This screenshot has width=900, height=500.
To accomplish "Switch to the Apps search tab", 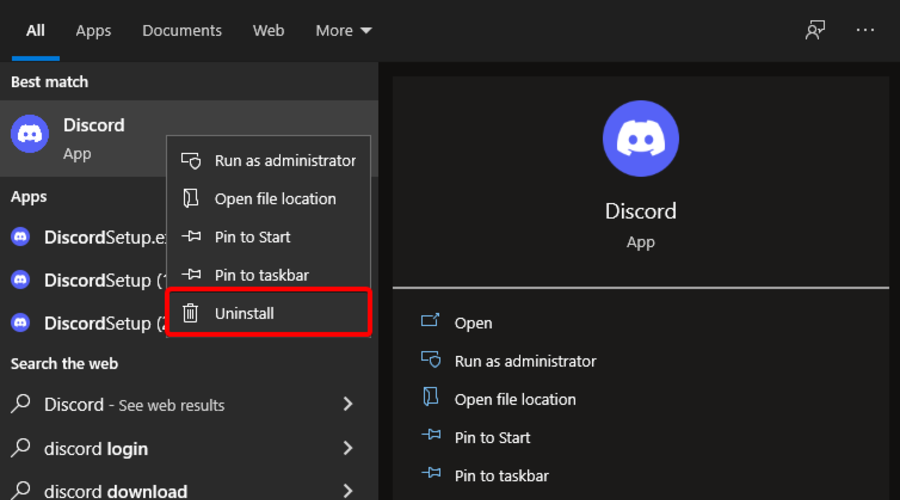I will [x=94, y=30].
